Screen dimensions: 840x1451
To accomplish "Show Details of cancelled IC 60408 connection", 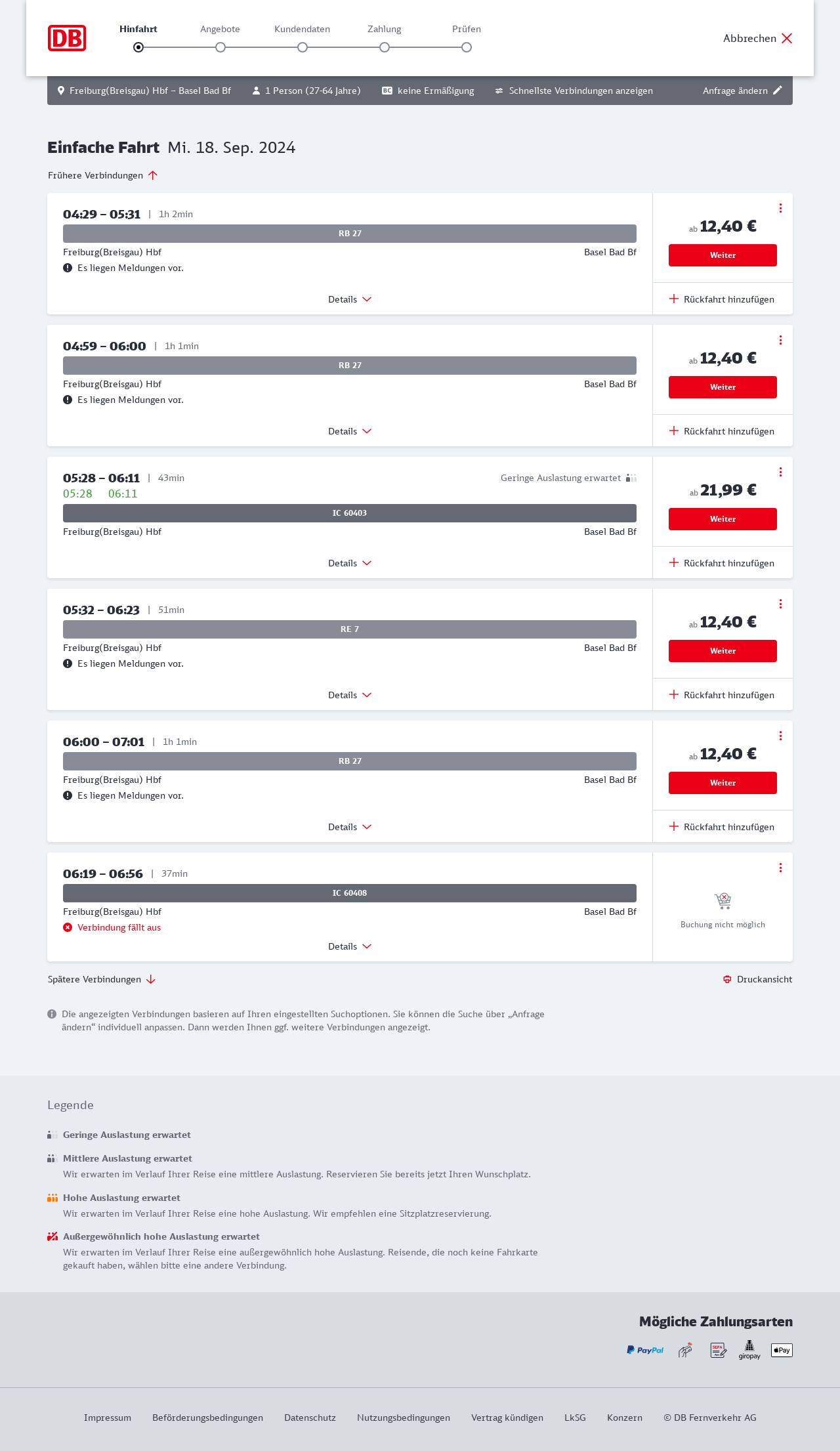I will [350, 946].
